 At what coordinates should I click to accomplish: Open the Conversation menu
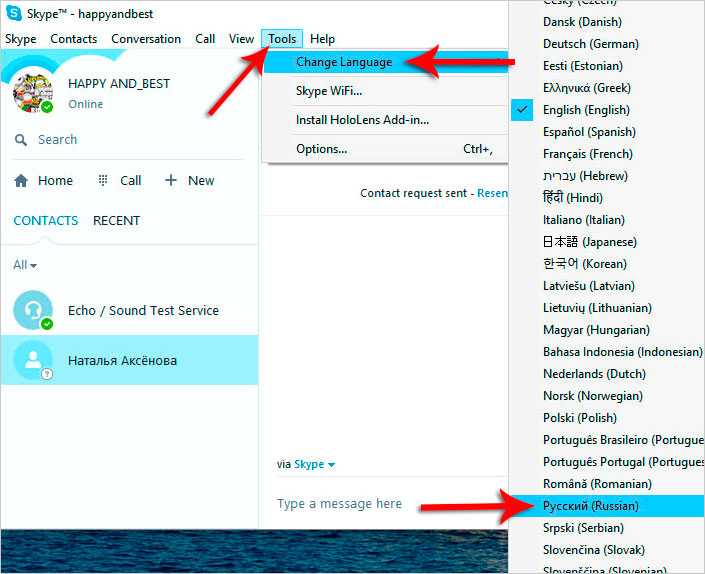coord(146,39)
